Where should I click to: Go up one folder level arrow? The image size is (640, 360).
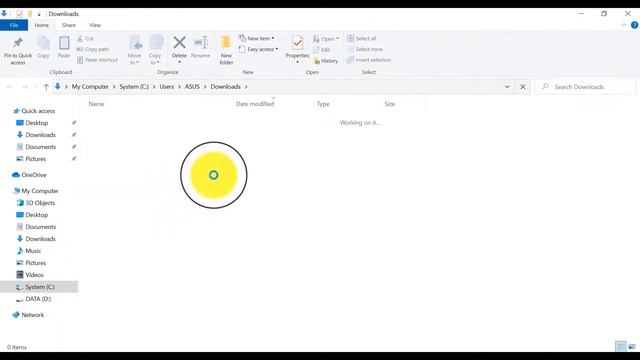click(x=46, y=87)
